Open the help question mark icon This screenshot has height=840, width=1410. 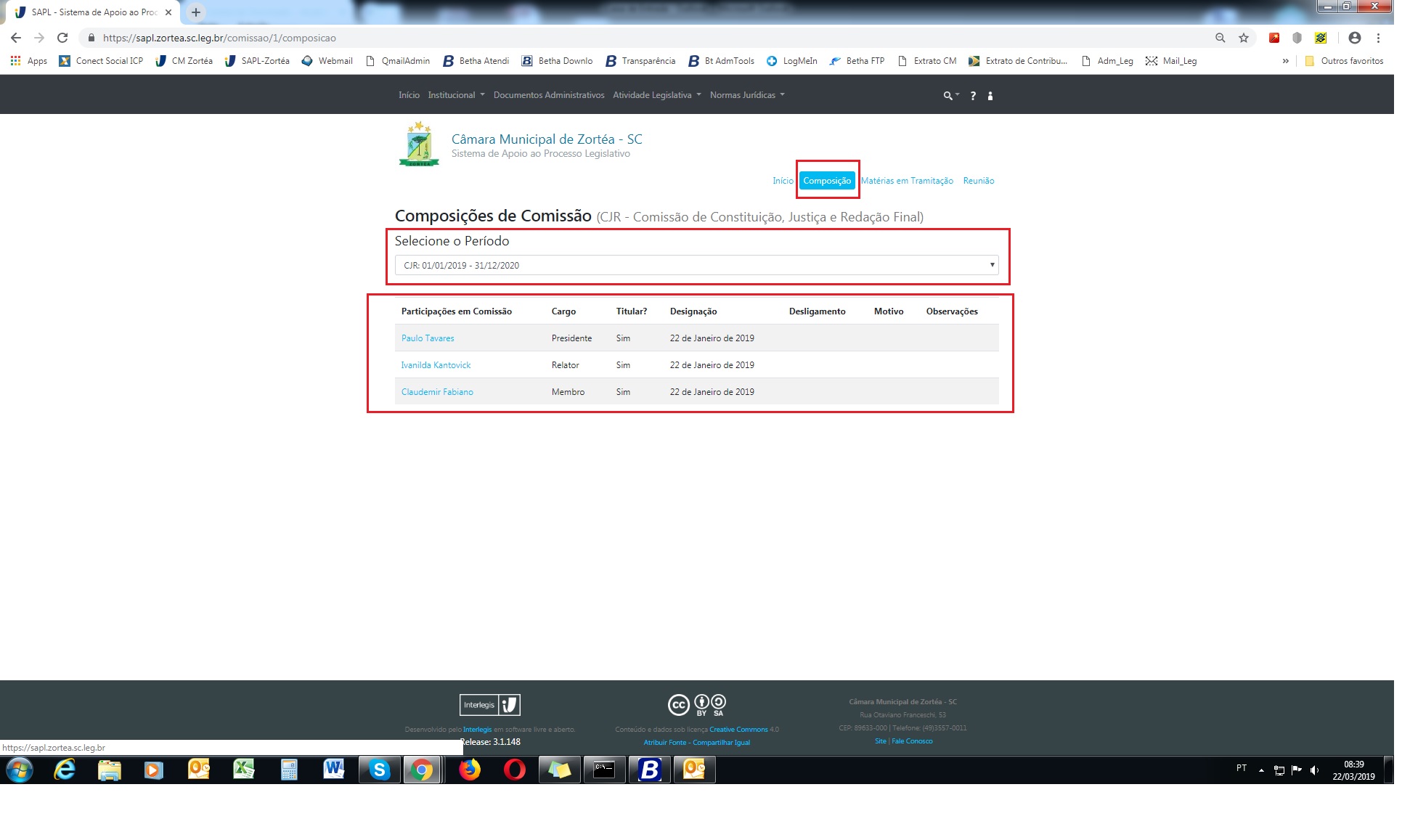pyautogui.click(x=973, y=96)
